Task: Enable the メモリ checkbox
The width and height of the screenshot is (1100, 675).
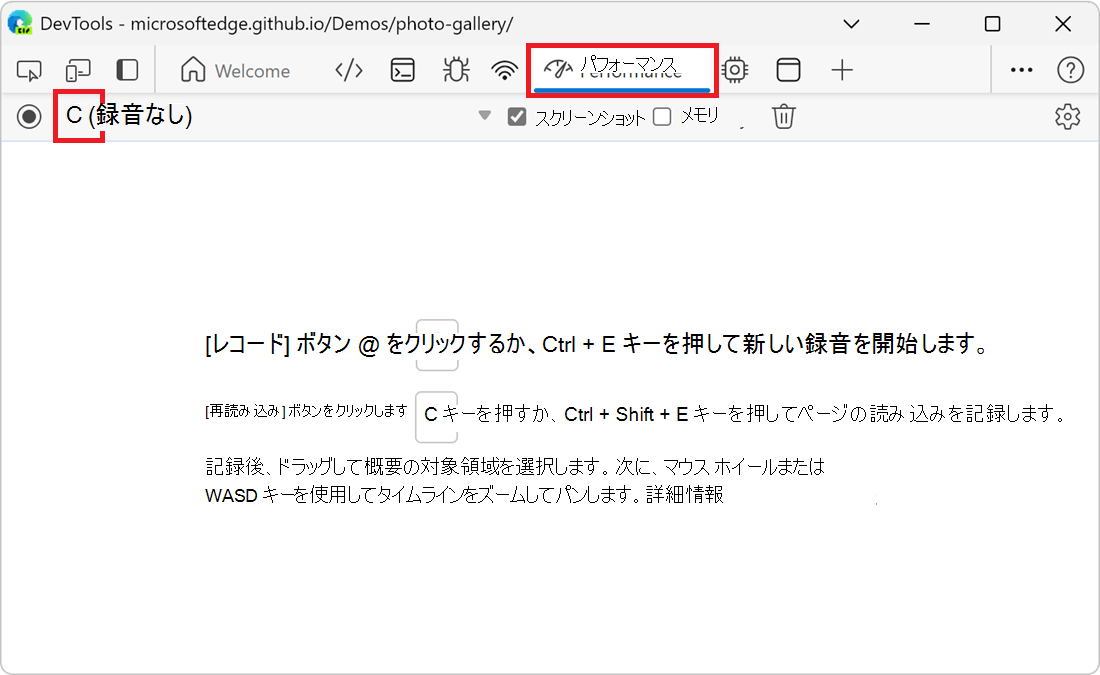Action: pyautogui.click(x=662, y=117)
